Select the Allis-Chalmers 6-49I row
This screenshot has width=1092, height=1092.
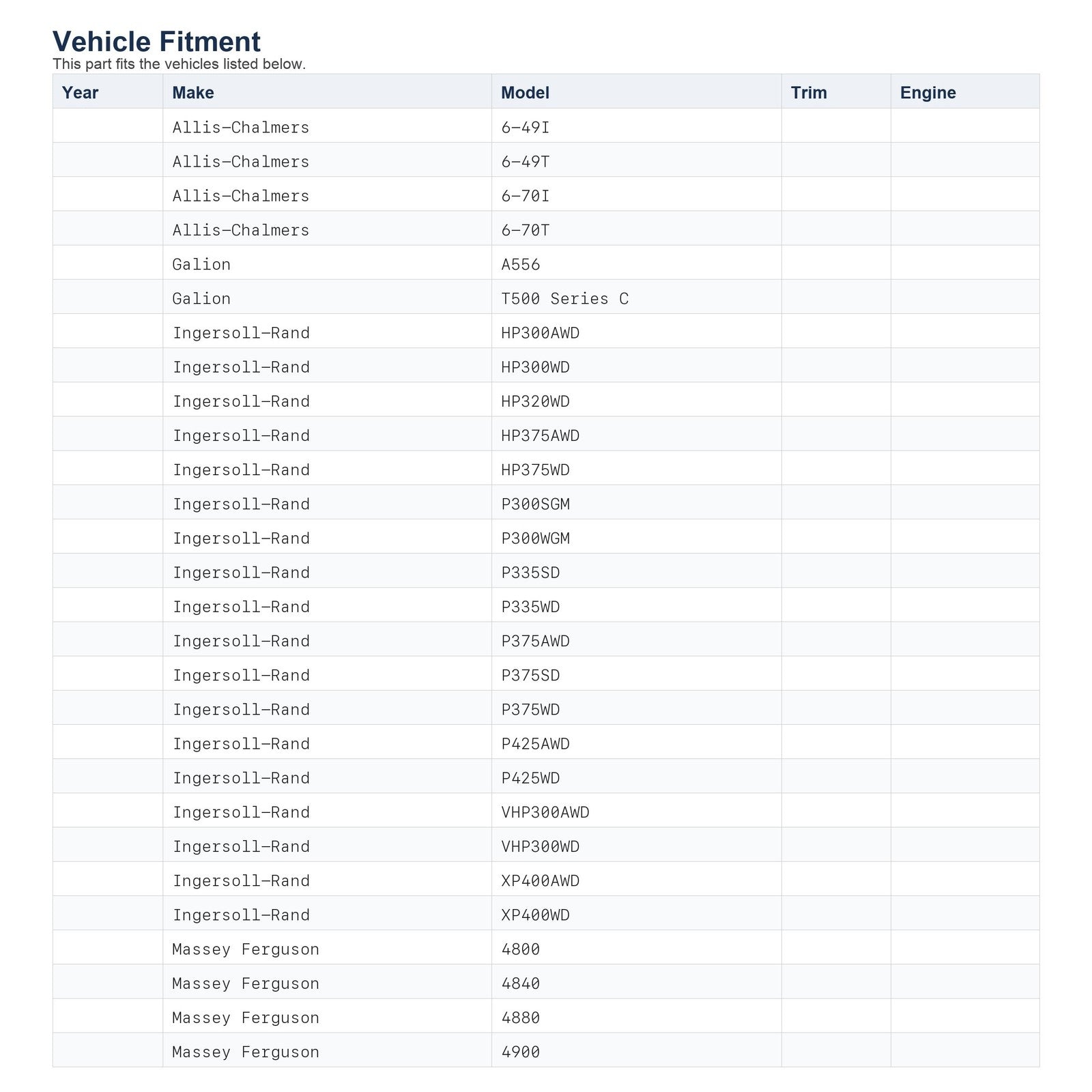click(x=546, y=126)
